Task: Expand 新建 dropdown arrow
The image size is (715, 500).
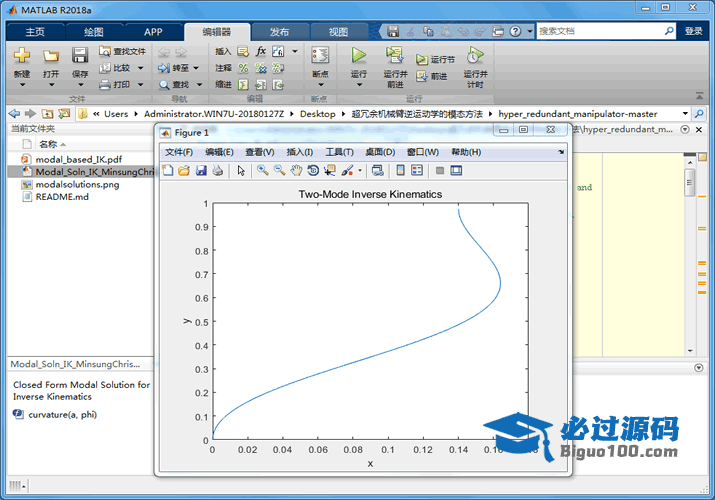Action: pos(21,85)
